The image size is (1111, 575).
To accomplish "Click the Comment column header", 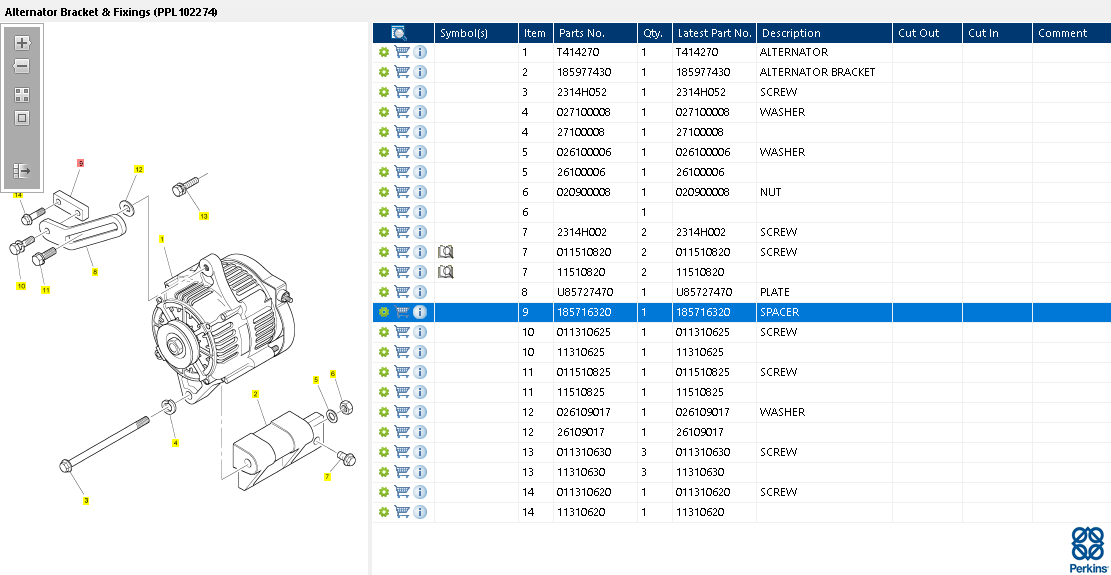I will (x=1071, y=33).
